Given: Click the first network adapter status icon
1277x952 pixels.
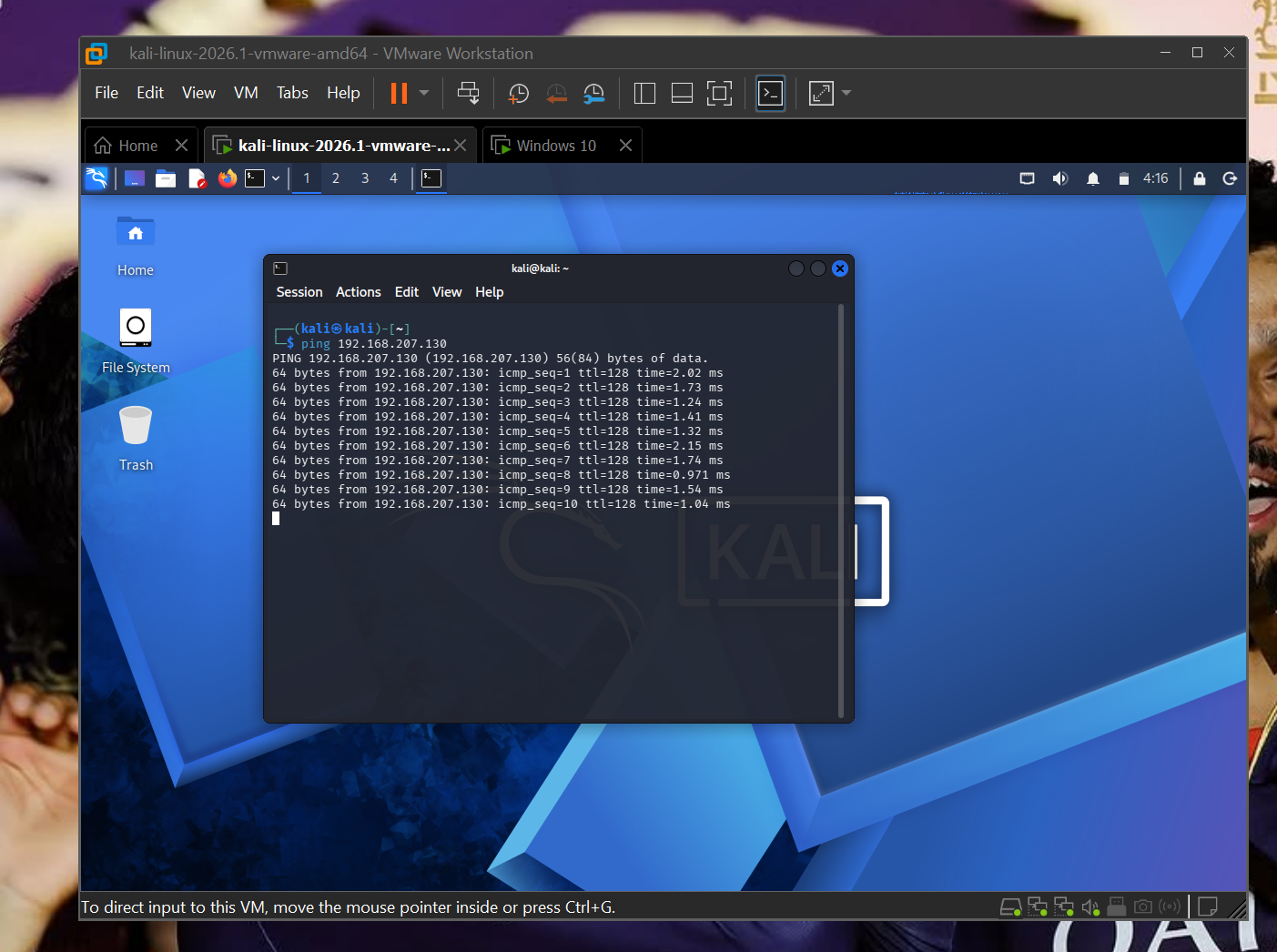Looking at the screenshot, I should click(1038, 906).
